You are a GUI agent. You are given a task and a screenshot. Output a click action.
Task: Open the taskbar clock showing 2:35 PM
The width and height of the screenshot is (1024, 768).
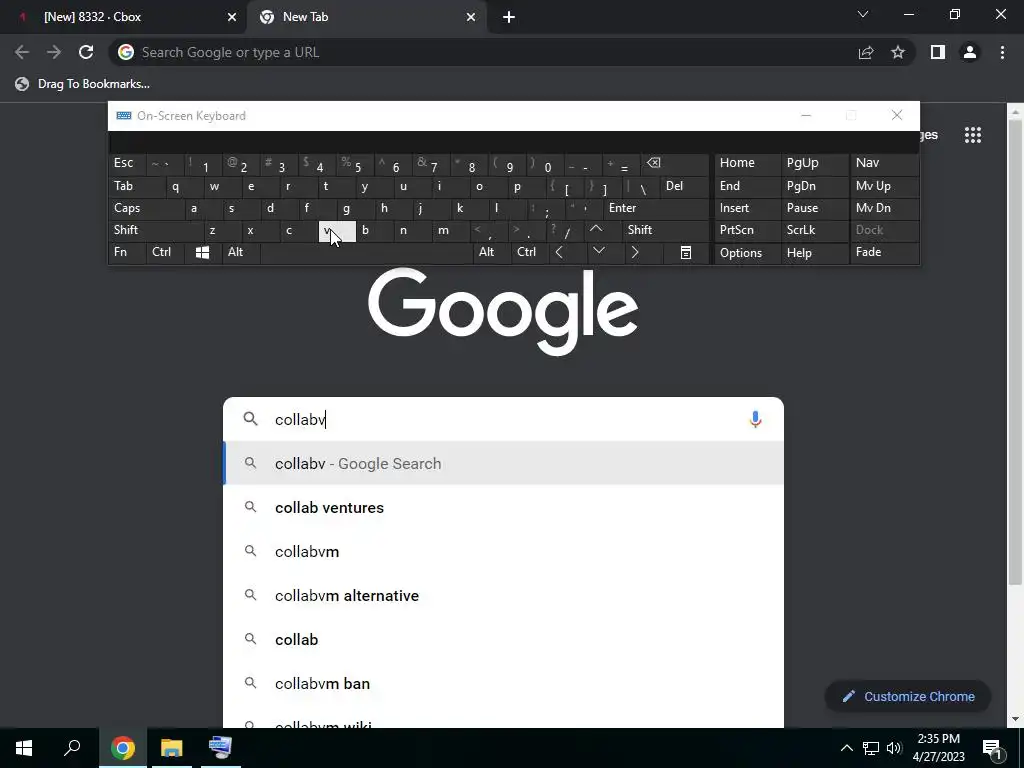pos(938,748)
